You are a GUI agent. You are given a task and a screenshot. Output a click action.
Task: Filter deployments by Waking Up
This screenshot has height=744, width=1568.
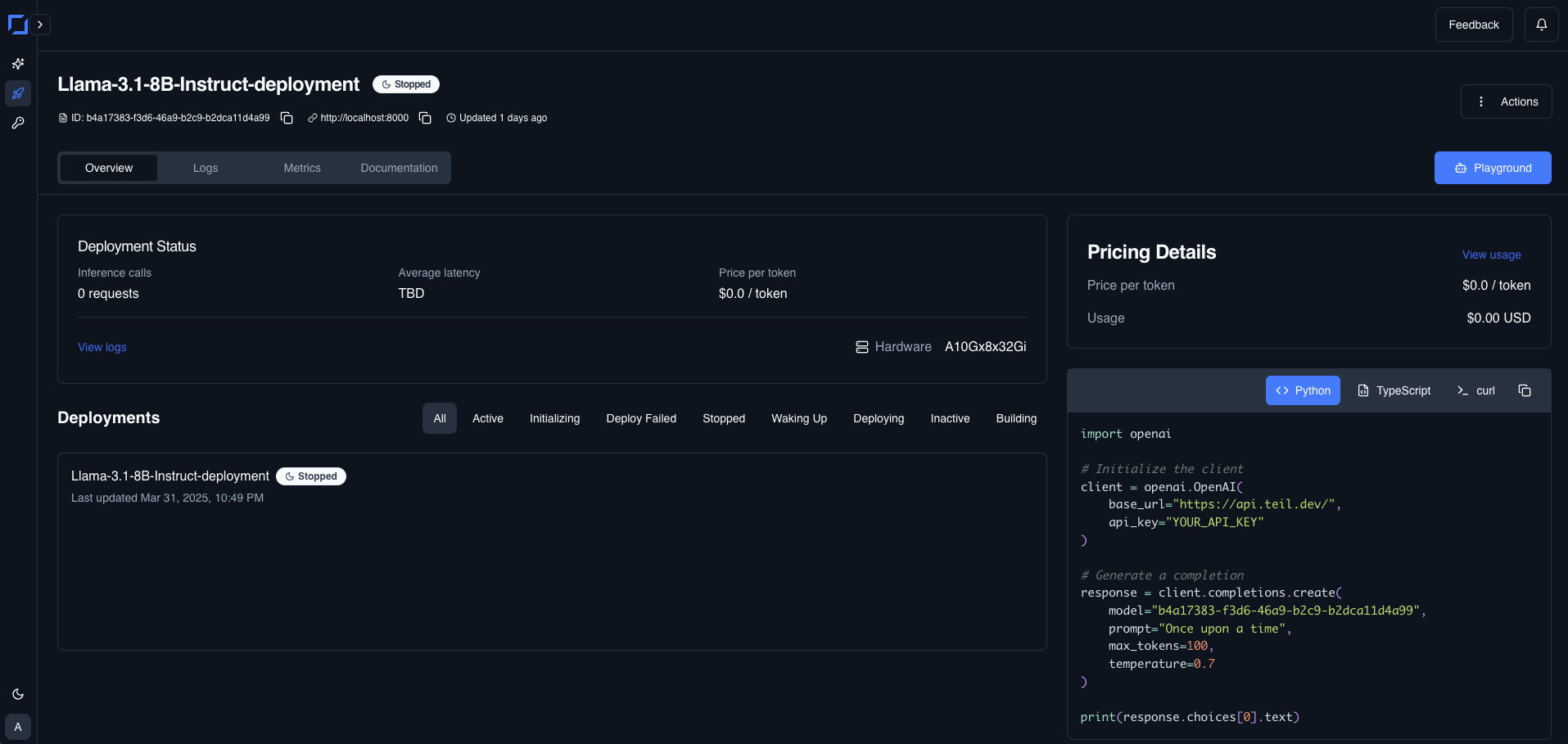pyautogui.click(x=799, y=418)
